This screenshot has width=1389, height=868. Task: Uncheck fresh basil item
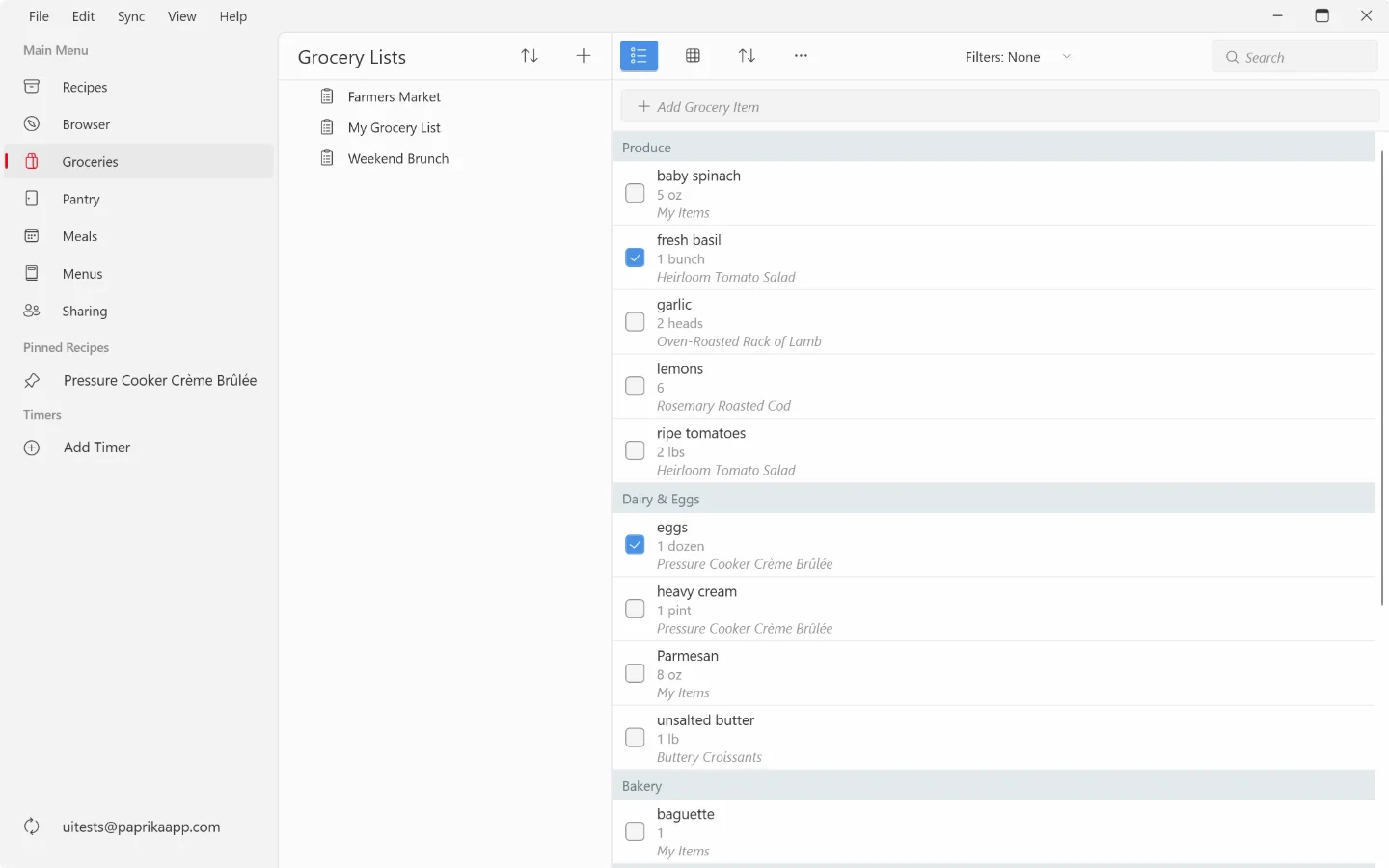point(635,258)
